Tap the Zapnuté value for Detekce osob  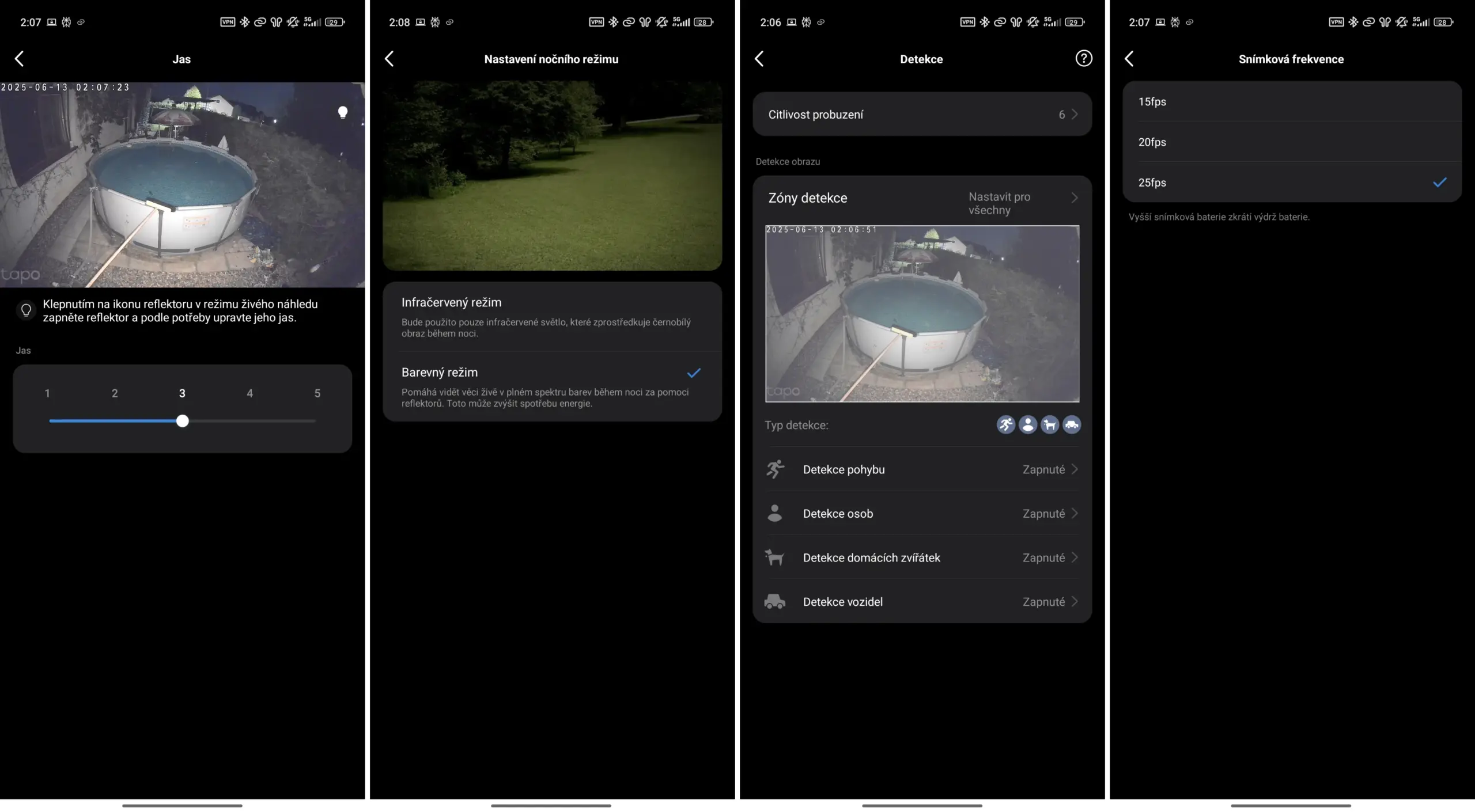tap(1043, 513)
